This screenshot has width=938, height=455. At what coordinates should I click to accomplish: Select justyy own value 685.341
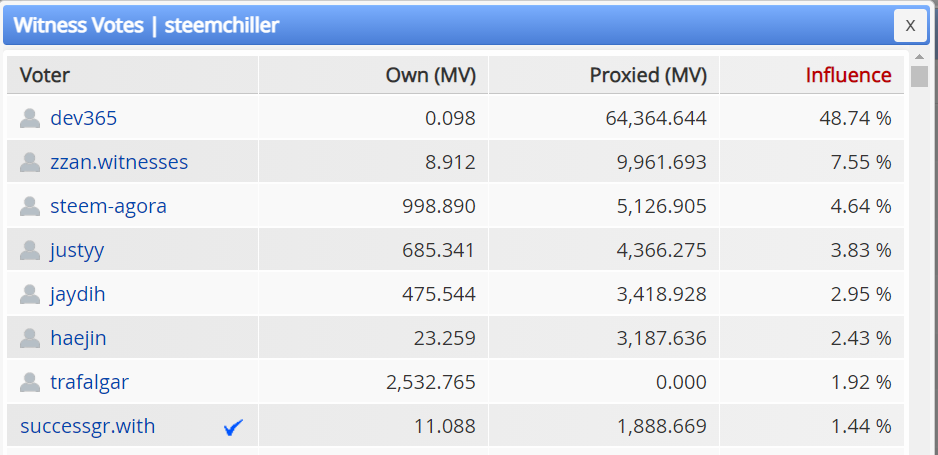[438, 250]
